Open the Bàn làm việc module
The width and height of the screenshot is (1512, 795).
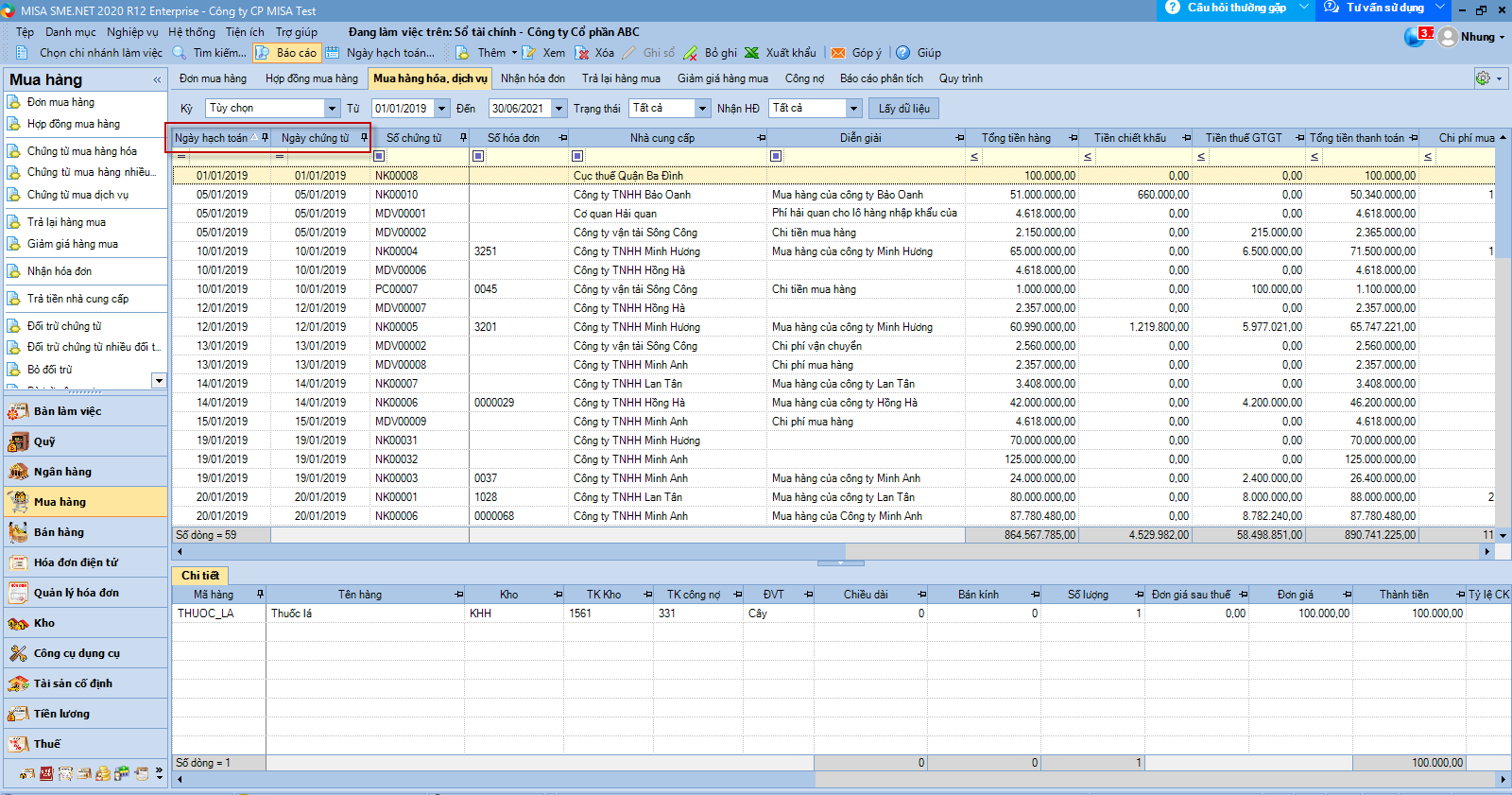coord(84,411)
